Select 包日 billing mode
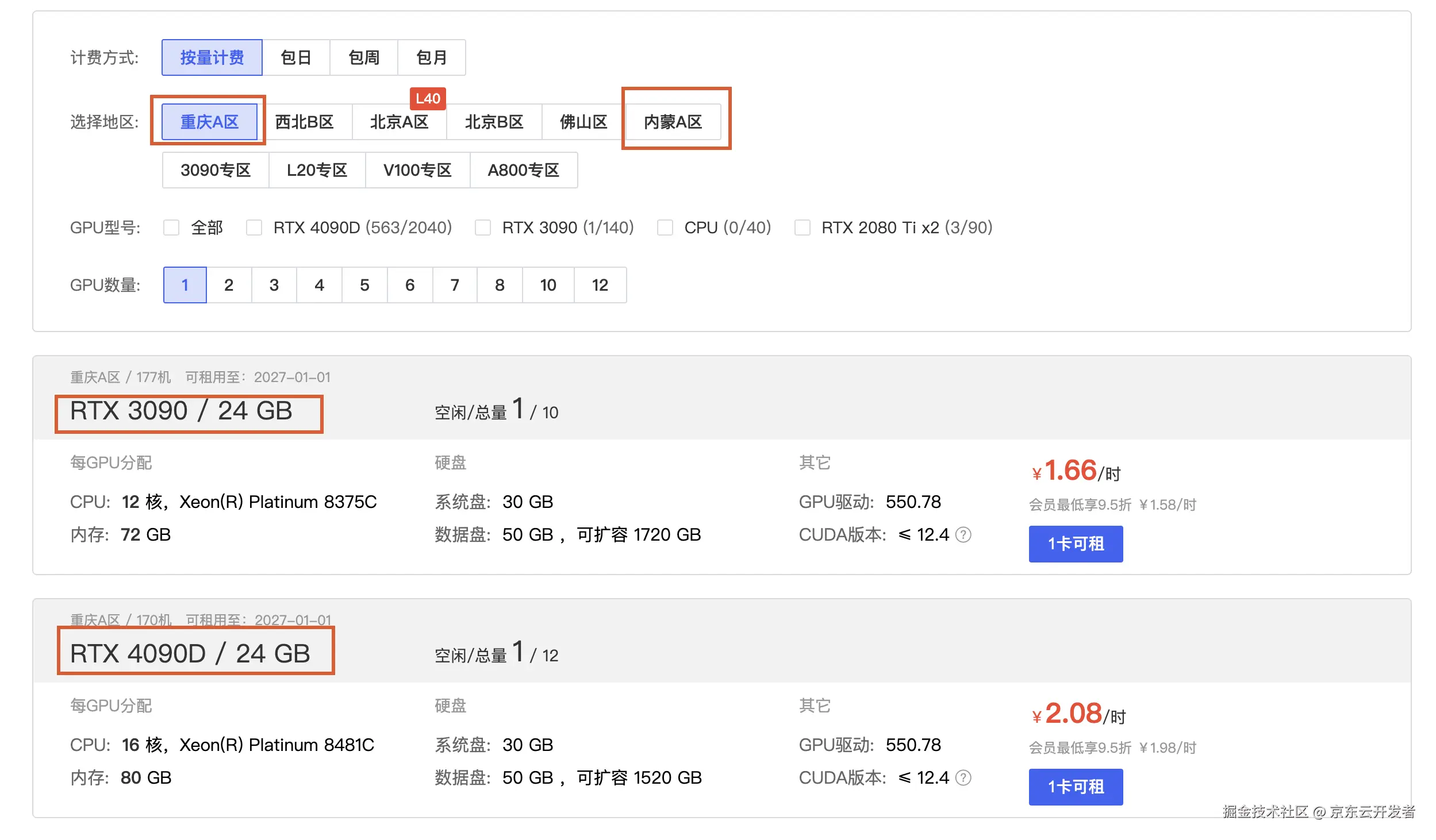This screenshot has height=840, width=1436. pos(296,57)
